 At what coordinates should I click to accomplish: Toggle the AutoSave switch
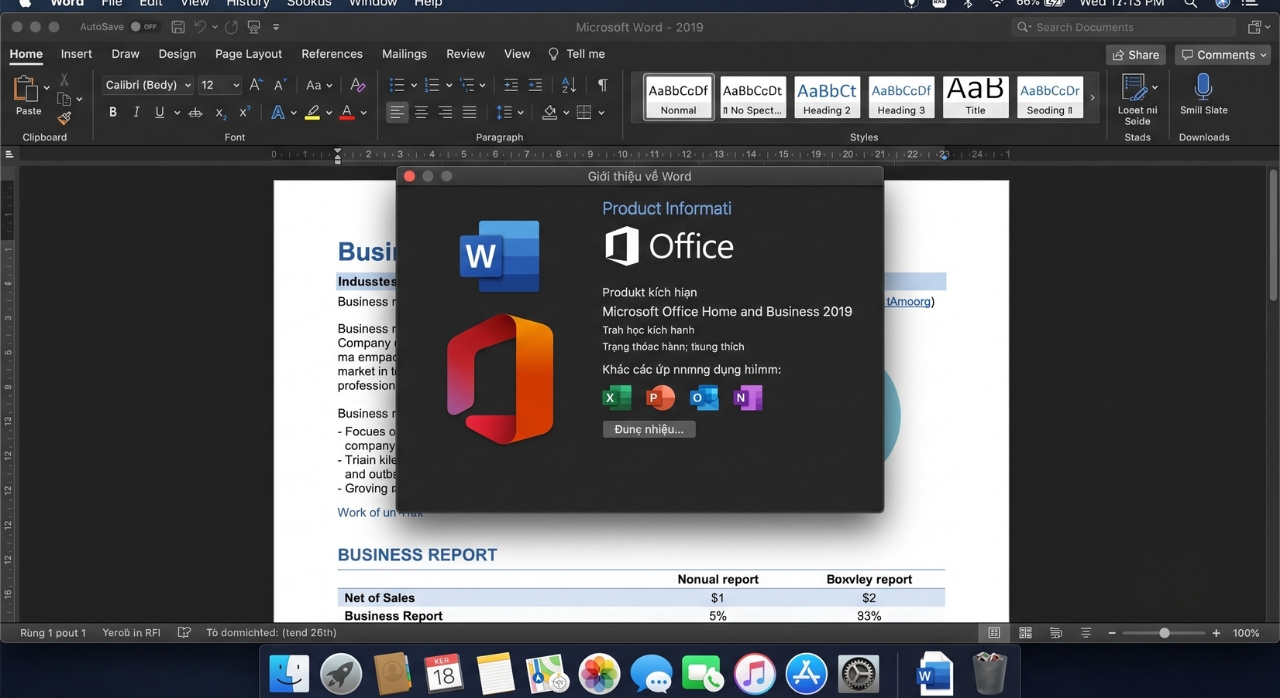coord(144,27)
